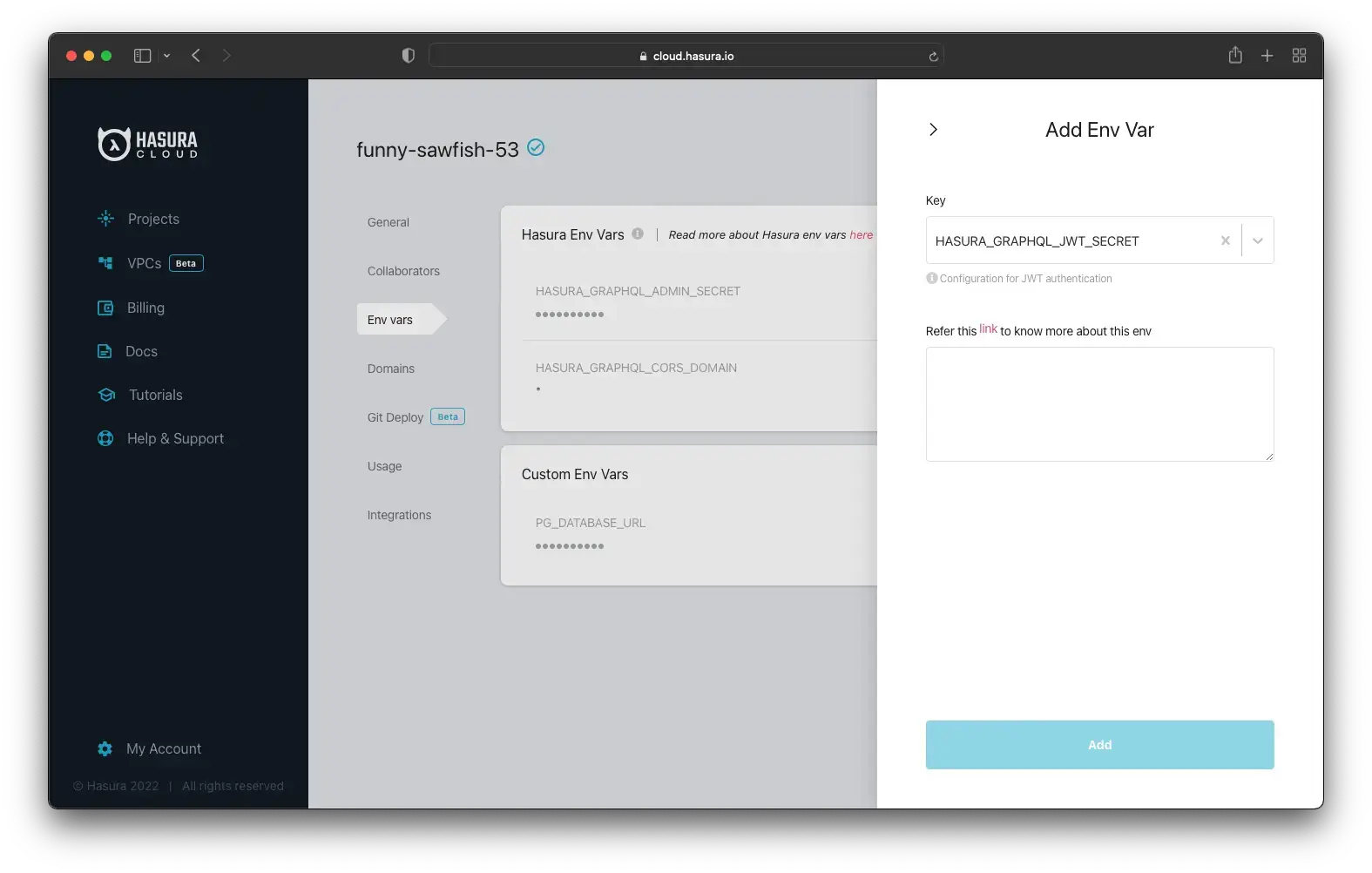Image resolution: width=1372 pixels, height=873 pixels.
Task: Collapse the Add Env Var panel
Action: 933,130
